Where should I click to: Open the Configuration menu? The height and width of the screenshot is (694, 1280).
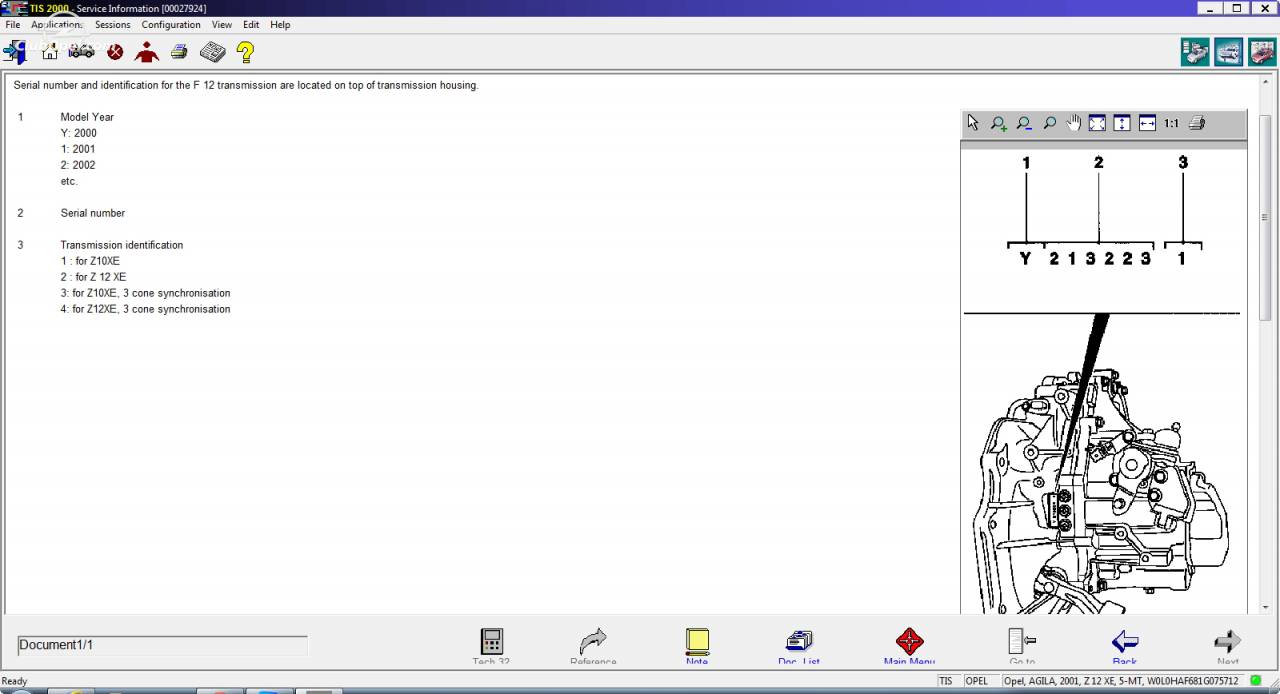[171, 25]
